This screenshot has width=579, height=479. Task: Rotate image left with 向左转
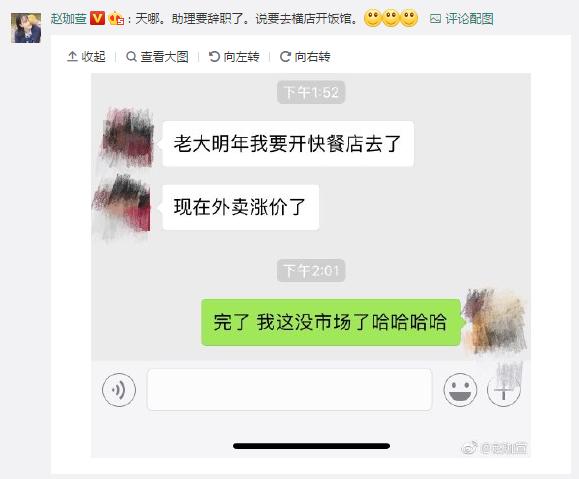click(x=234, y=57)
